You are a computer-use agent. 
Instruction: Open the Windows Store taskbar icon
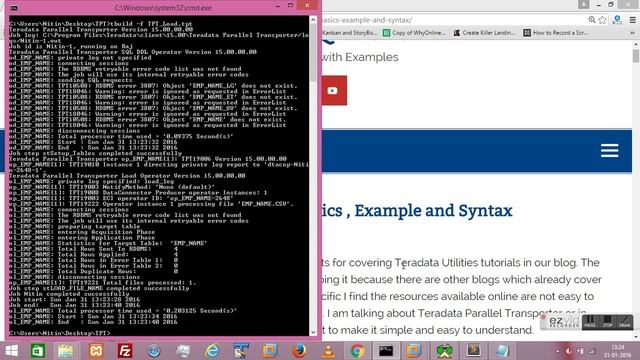click(x=38, y=351)
